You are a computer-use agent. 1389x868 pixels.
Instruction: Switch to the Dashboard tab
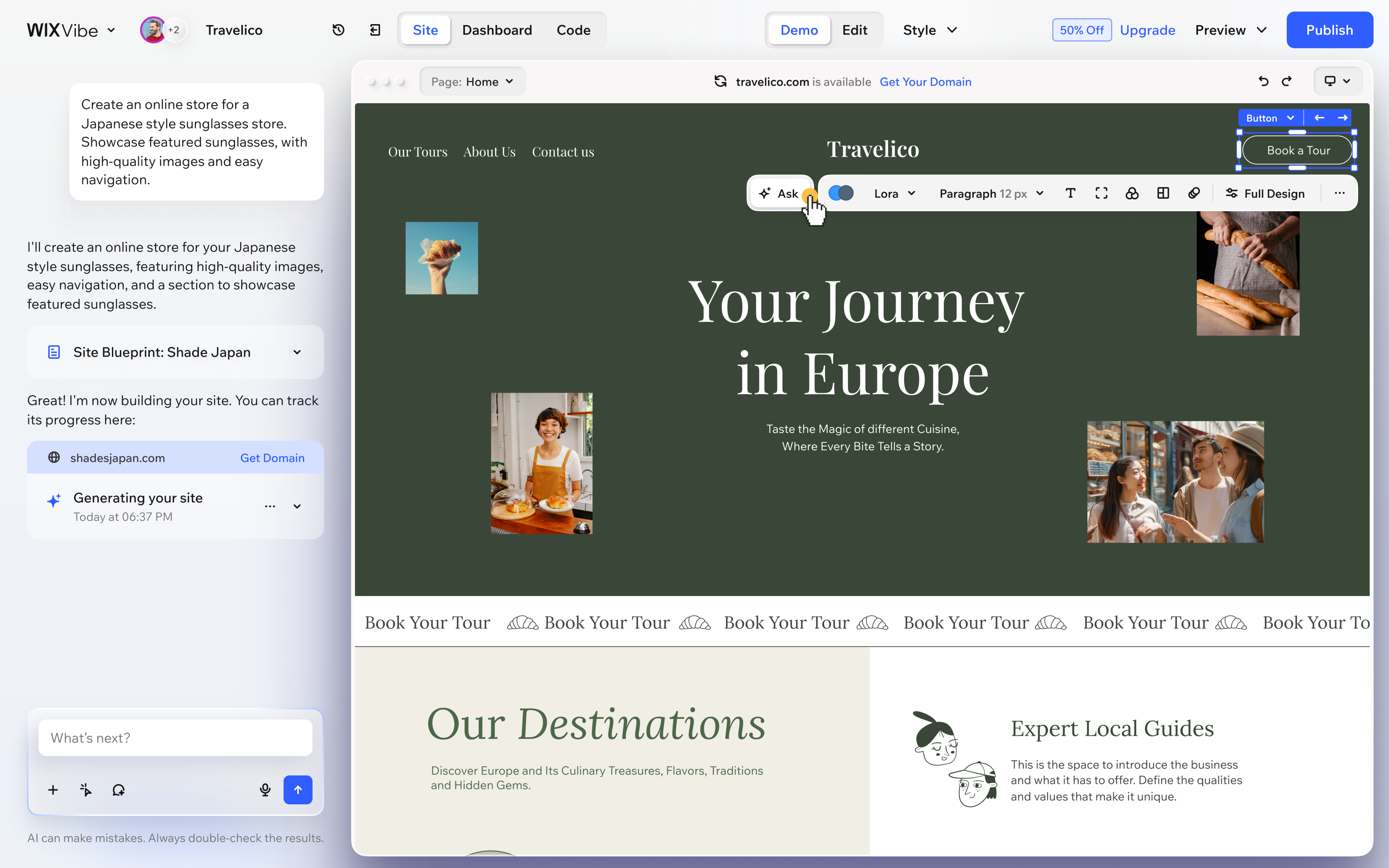coord(497,30)
